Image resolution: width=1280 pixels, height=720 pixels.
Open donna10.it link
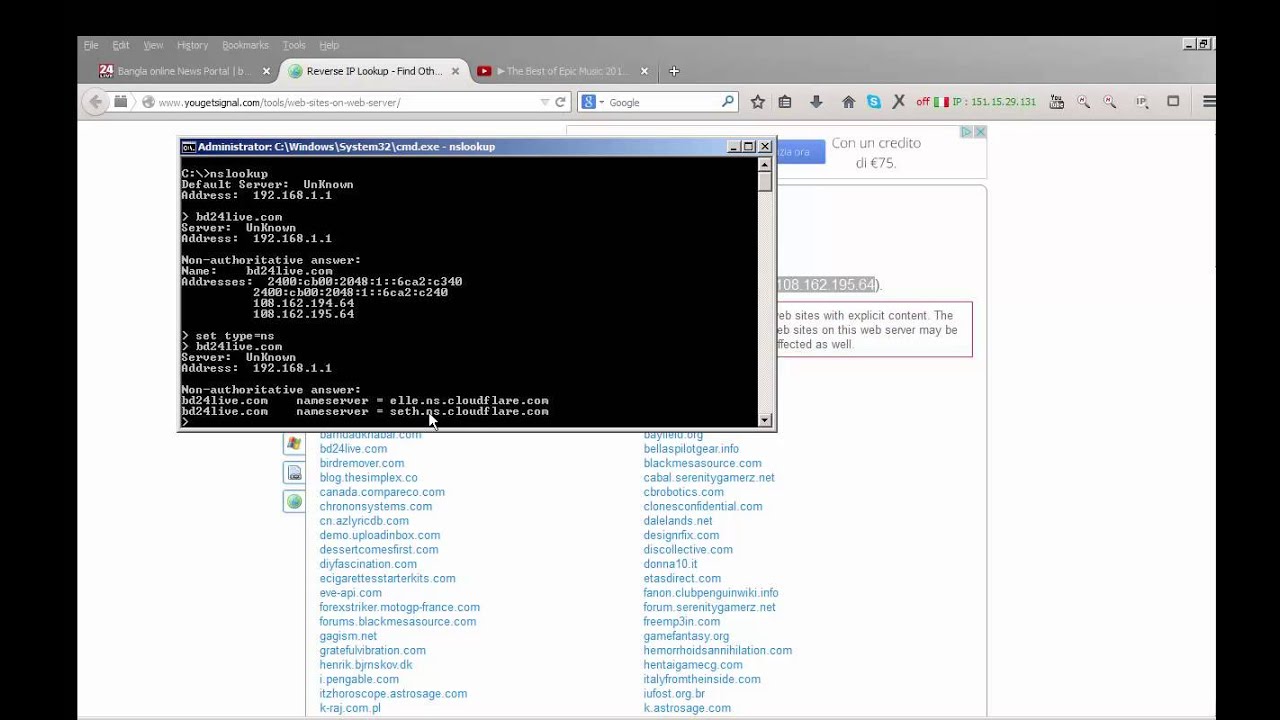(670, 564)
